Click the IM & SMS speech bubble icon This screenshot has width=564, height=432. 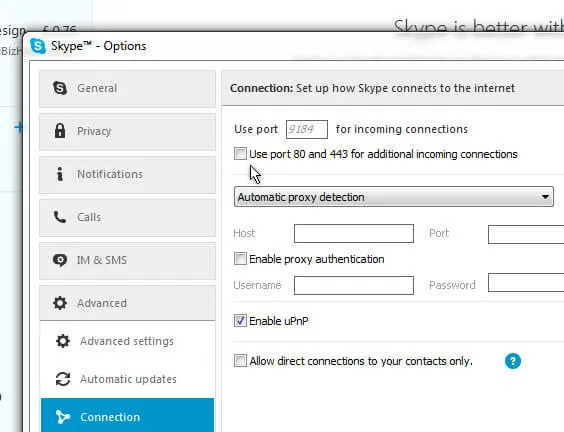click(x=60, y=260)
